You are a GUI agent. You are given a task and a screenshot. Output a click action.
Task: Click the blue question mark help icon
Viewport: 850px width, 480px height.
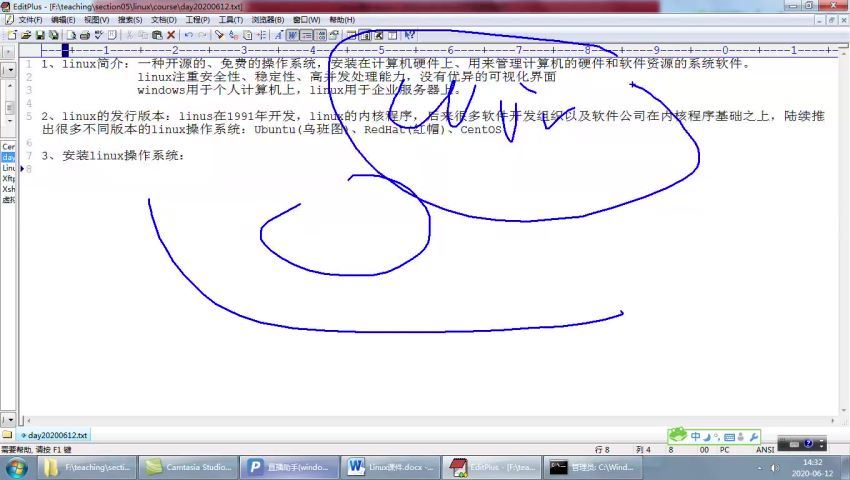(x=808, y=444)
